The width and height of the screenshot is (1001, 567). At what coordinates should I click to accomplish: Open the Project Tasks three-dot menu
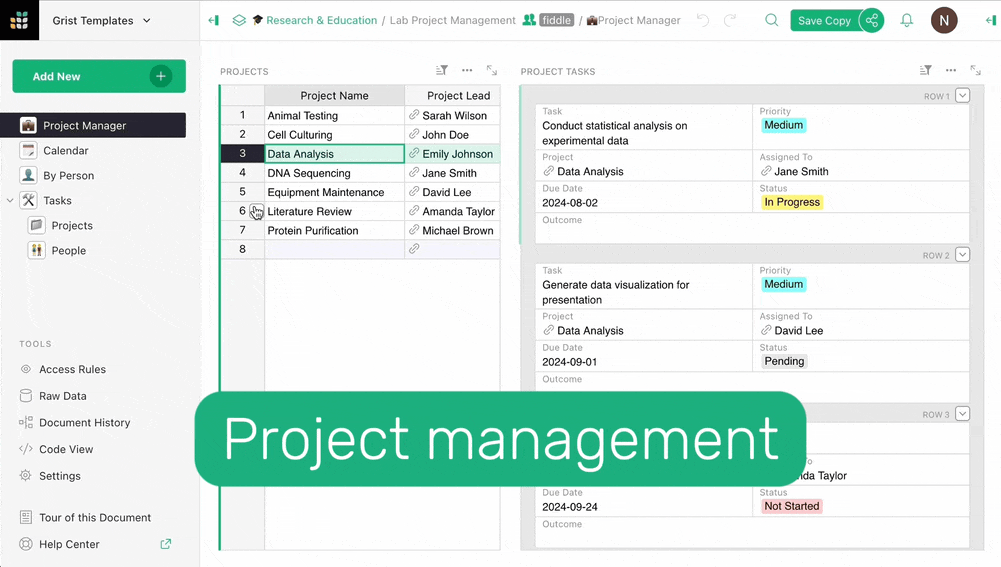coord(950,71)
